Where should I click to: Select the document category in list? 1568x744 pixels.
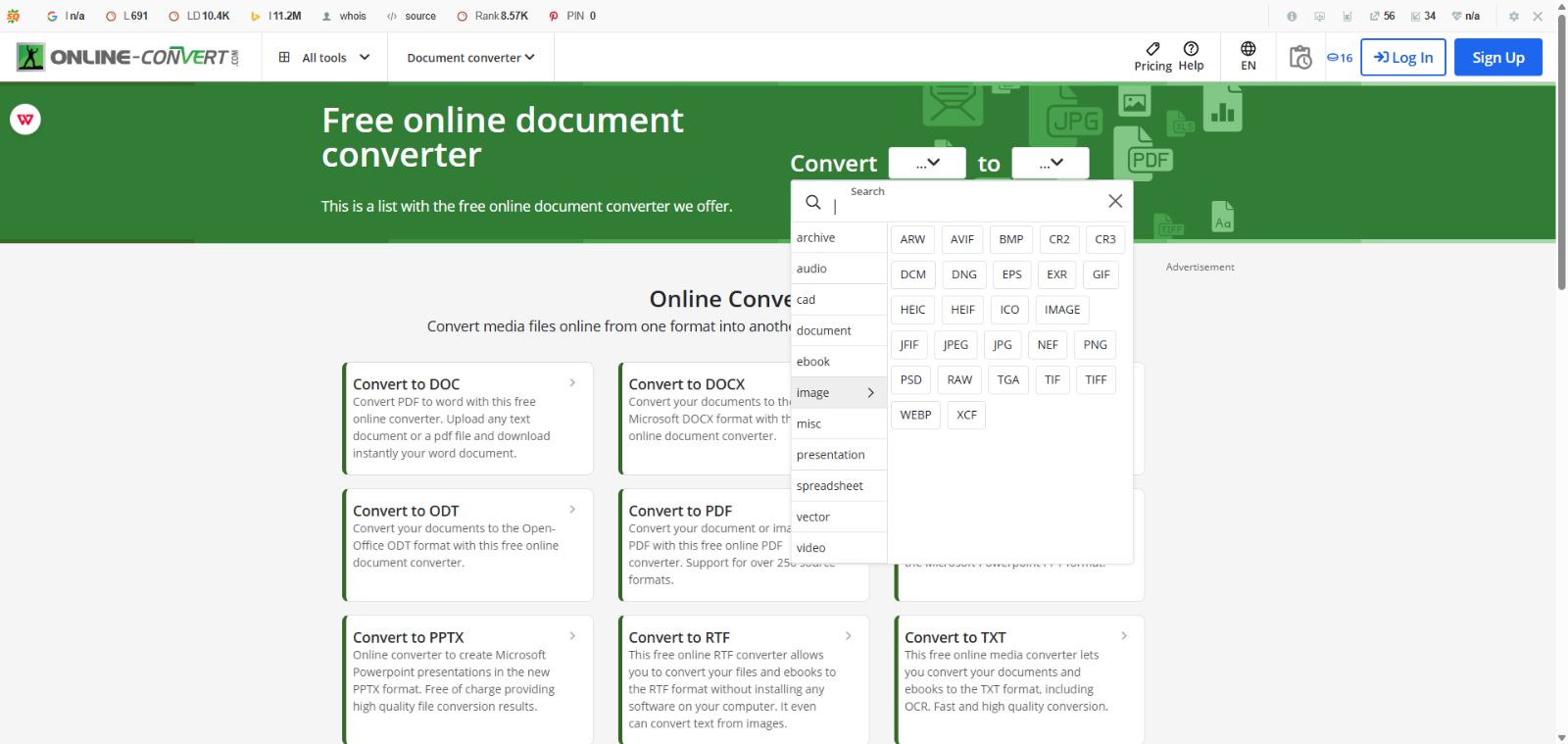coord(824,331)
